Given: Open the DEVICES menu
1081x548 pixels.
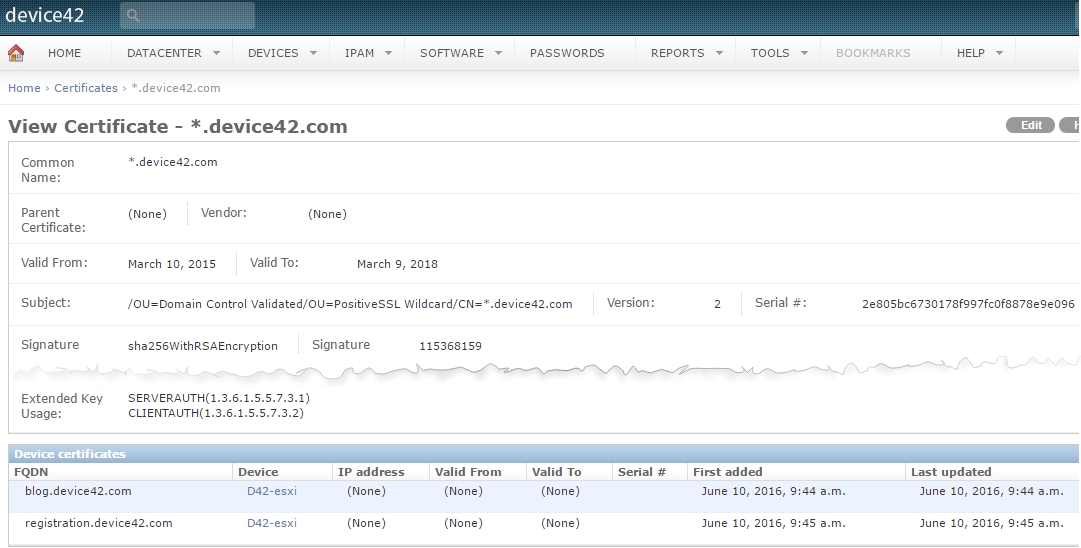Looking at the screenshot, I should click(273, 53).
